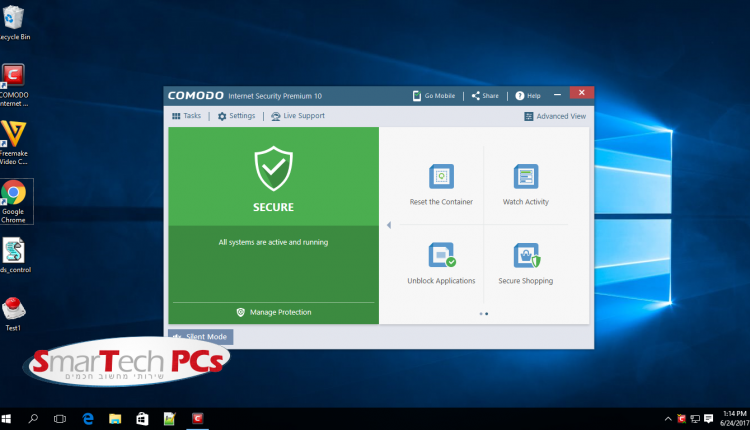Open the network tray icon
Viewport: 750px width, 430px height.
click(695, 419)
